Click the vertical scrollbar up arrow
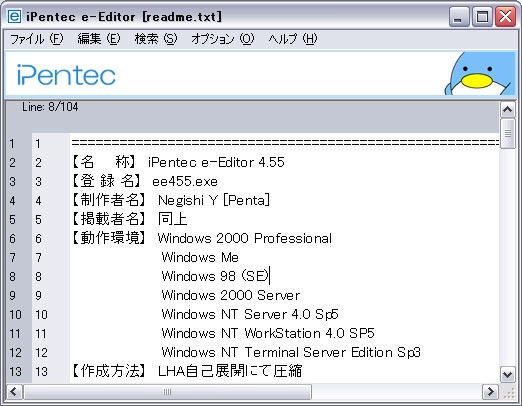Viewport: 522px width, 406px height. coord(507,109)
